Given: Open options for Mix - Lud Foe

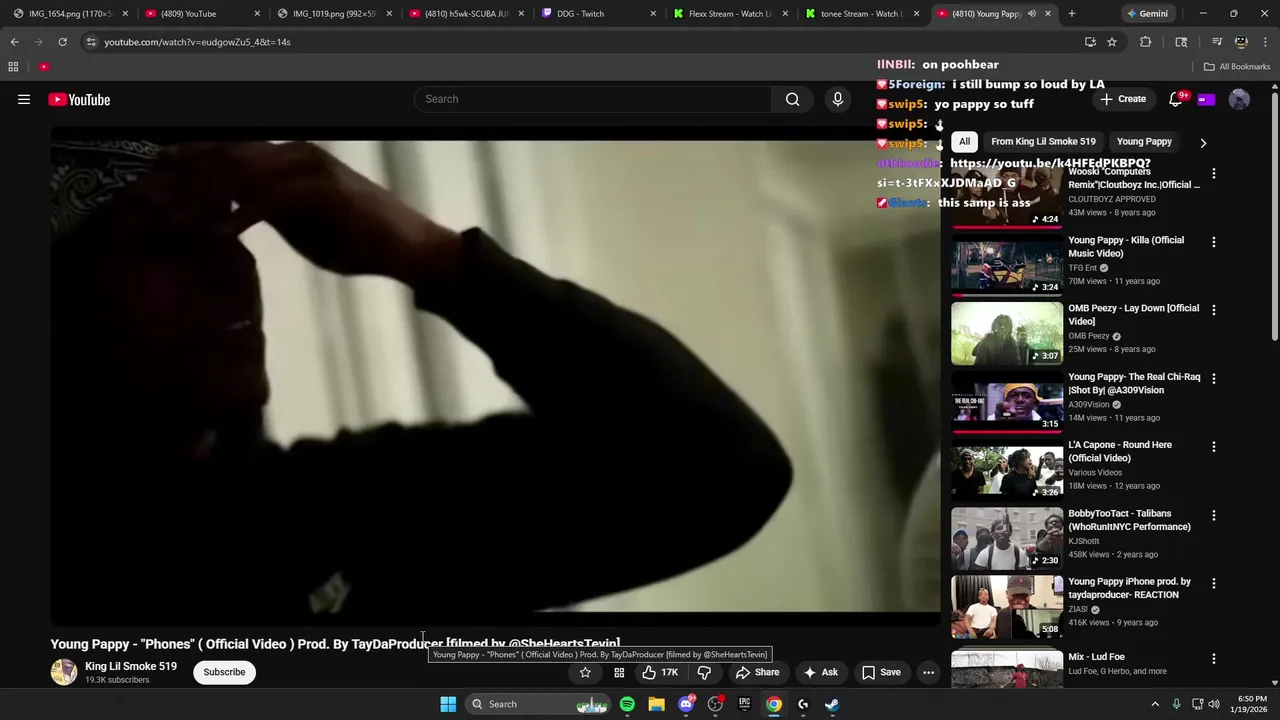Looking at the screenshot, I should tap(1214, 659).
